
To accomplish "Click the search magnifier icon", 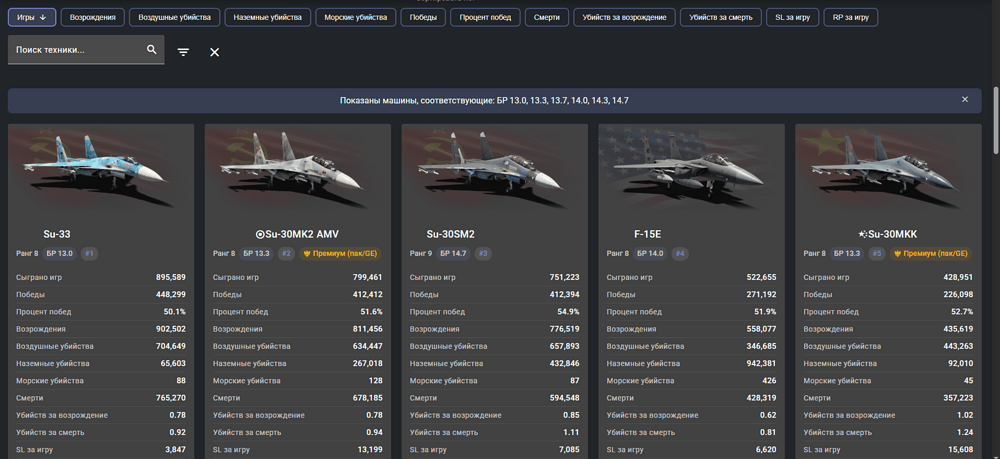I will pyautogui.click(x=151, y=50).
